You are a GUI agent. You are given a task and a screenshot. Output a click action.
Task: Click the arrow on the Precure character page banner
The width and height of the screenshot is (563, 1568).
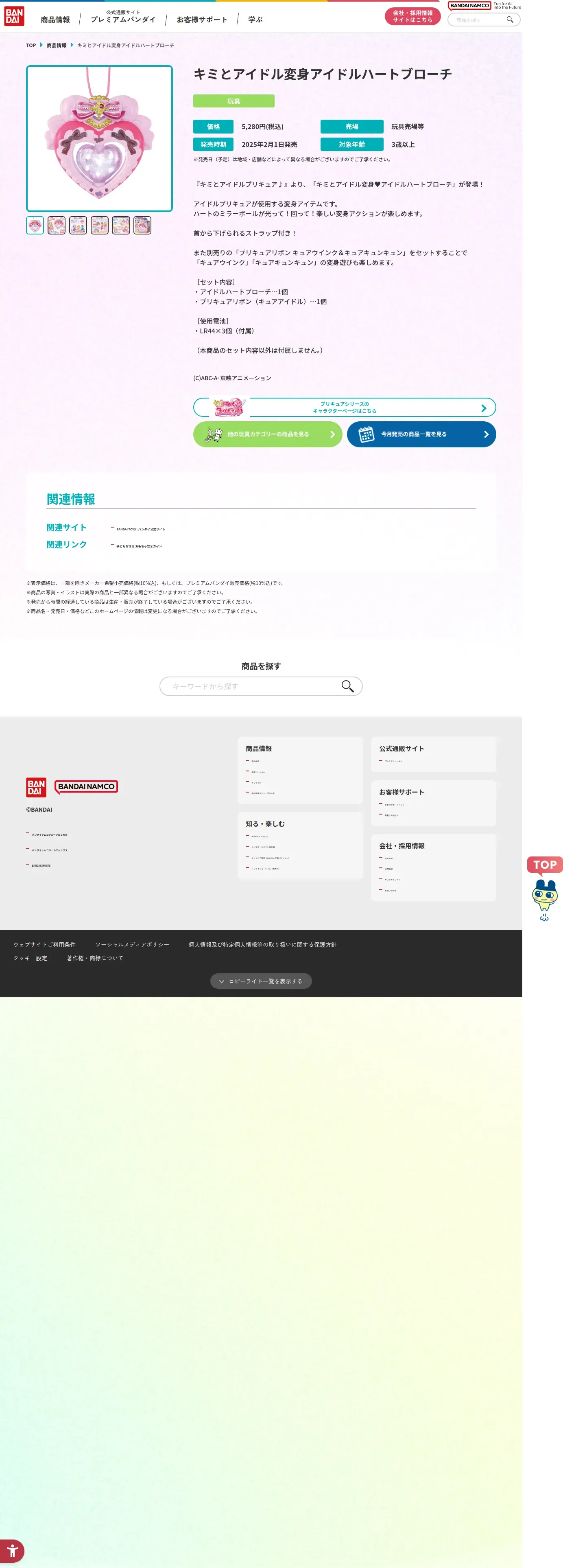(x=483, y=408)
